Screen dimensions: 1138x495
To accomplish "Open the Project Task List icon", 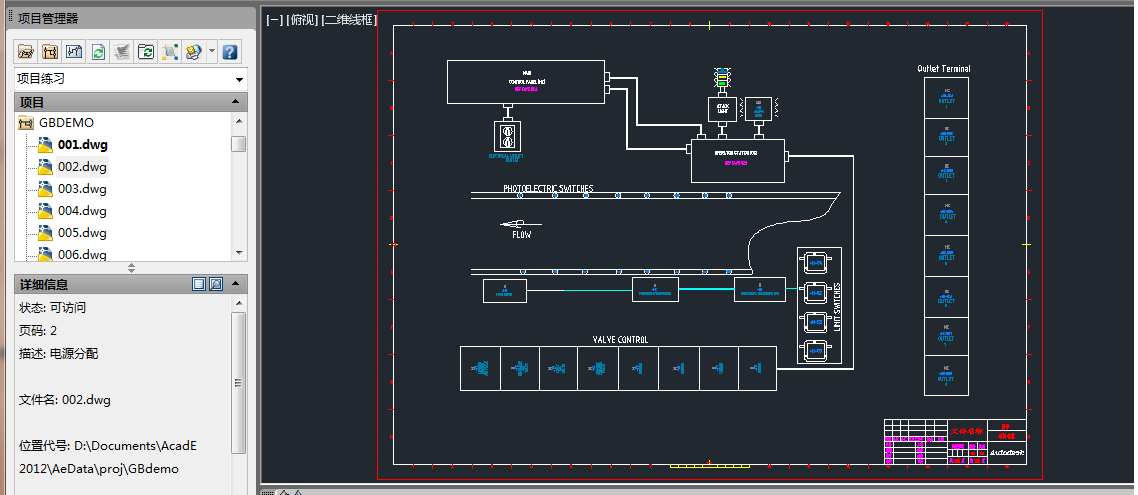I will 123,52.
